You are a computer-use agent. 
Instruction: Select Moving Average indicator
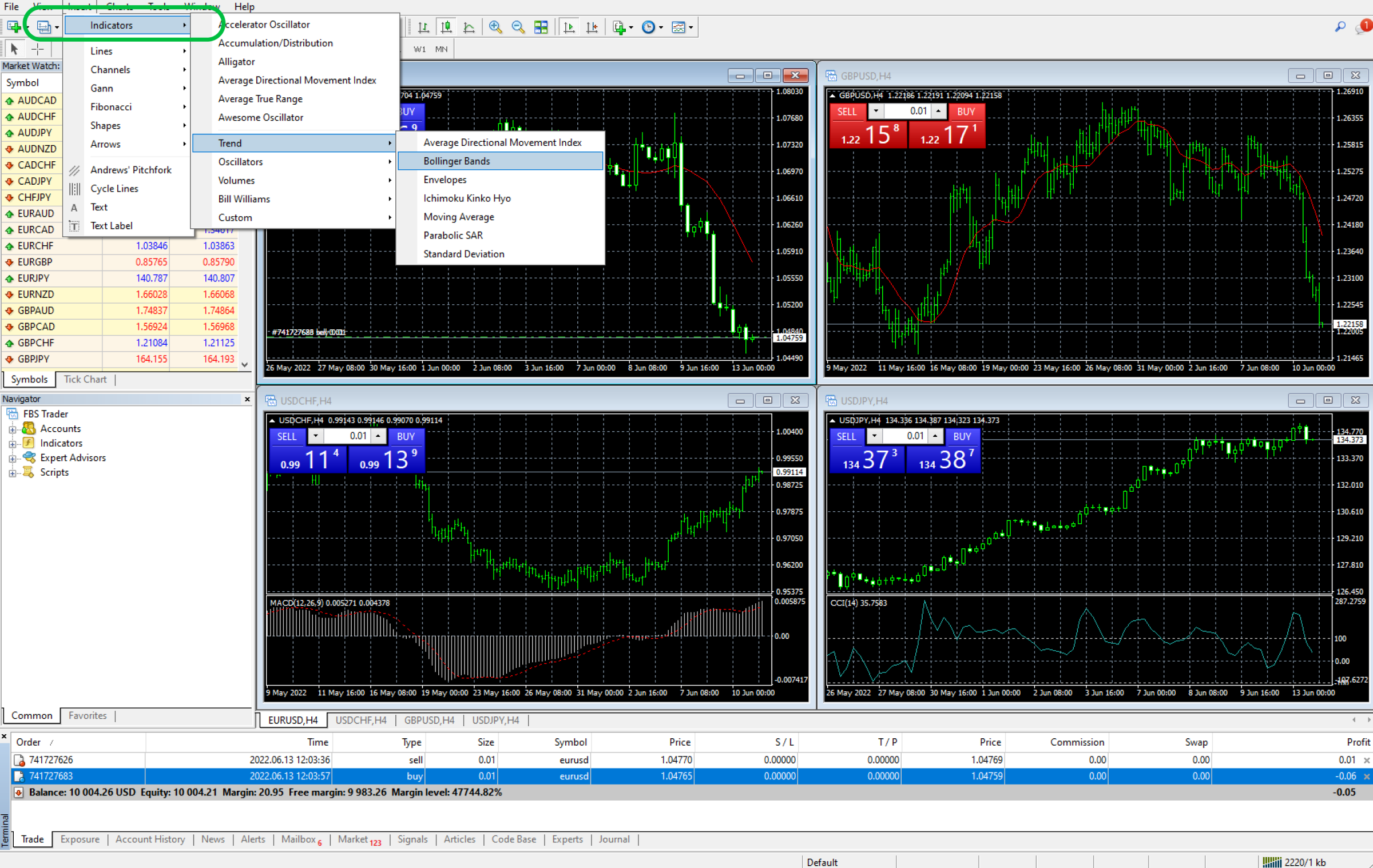click(x=500, y=217)
